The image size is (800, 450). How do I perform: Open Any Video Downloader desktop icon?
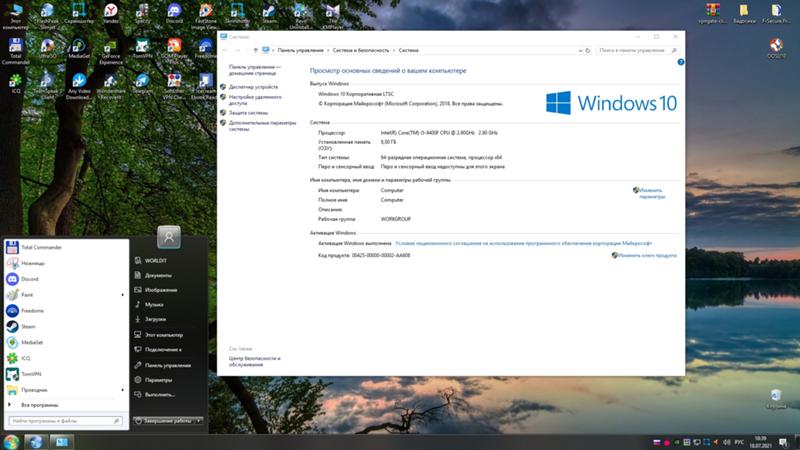point(79,87)
